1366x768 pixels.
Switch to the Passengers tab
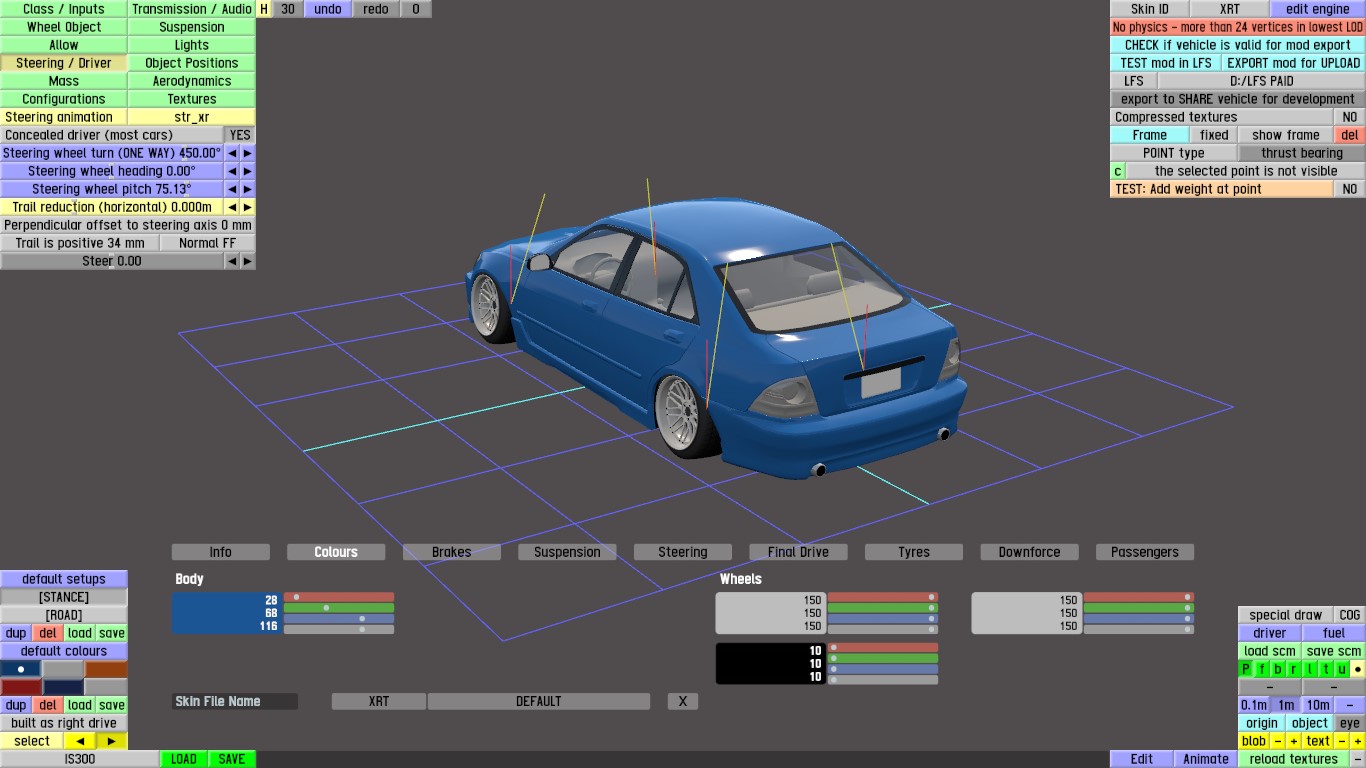point(1145,552)
